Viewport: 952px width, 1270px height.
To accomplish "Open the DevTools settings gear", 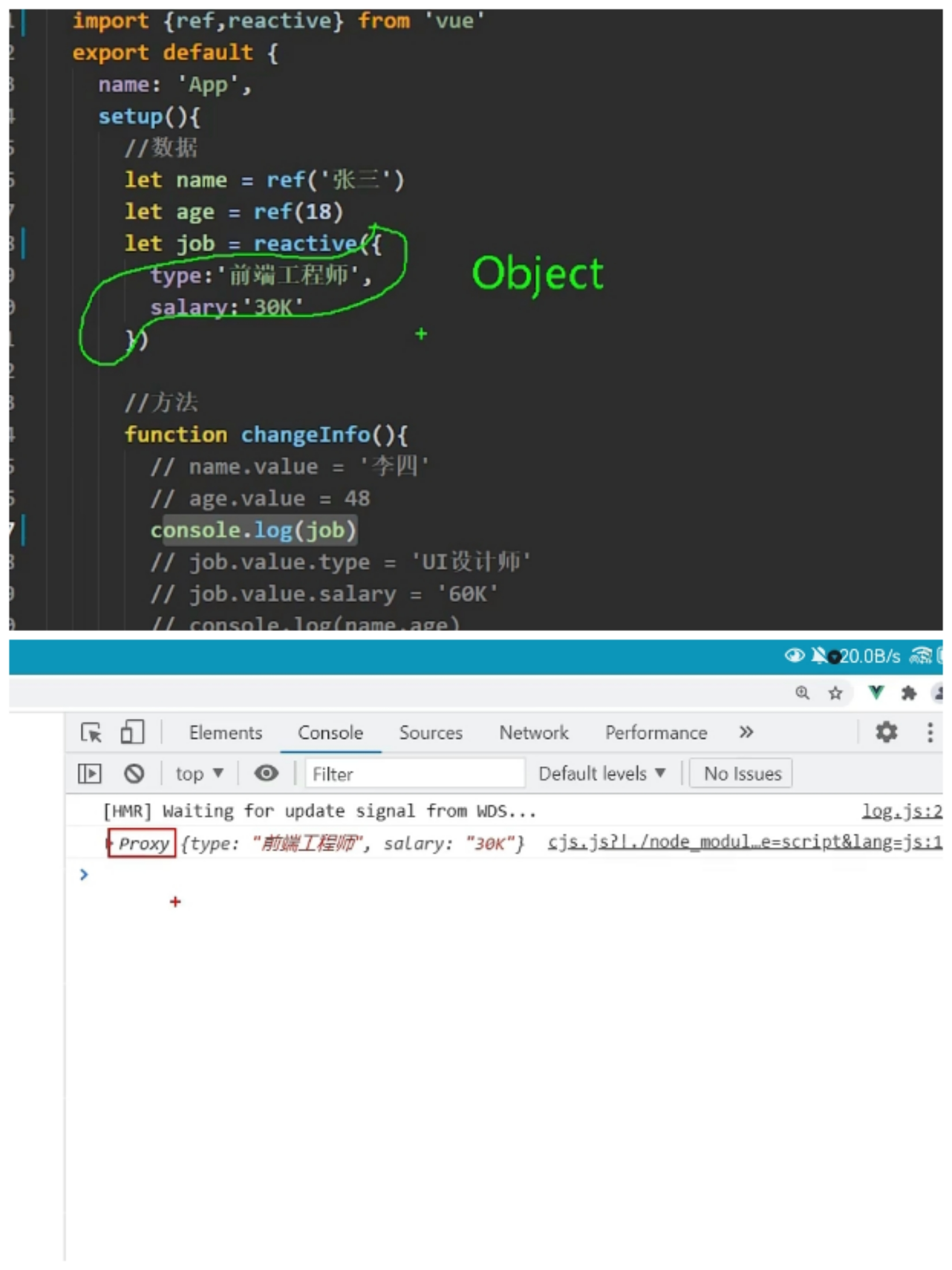I will click(886, 732).
